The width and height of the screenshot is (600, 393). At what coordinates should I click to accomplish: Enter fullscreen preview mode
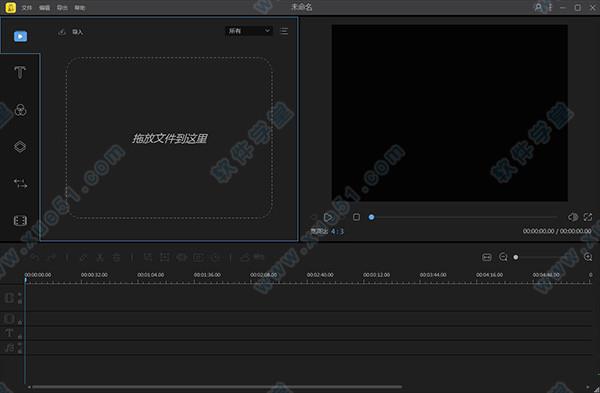click(x=588, y=217)
